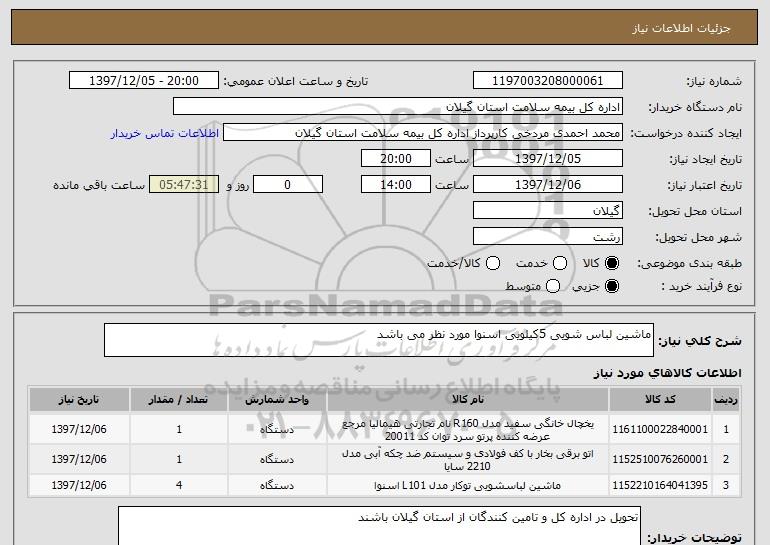Viewport: 770px width, 545px height.
Task: Click the جزئیات اطلاعات نیاز header bar
Action: tap(385, 27)
